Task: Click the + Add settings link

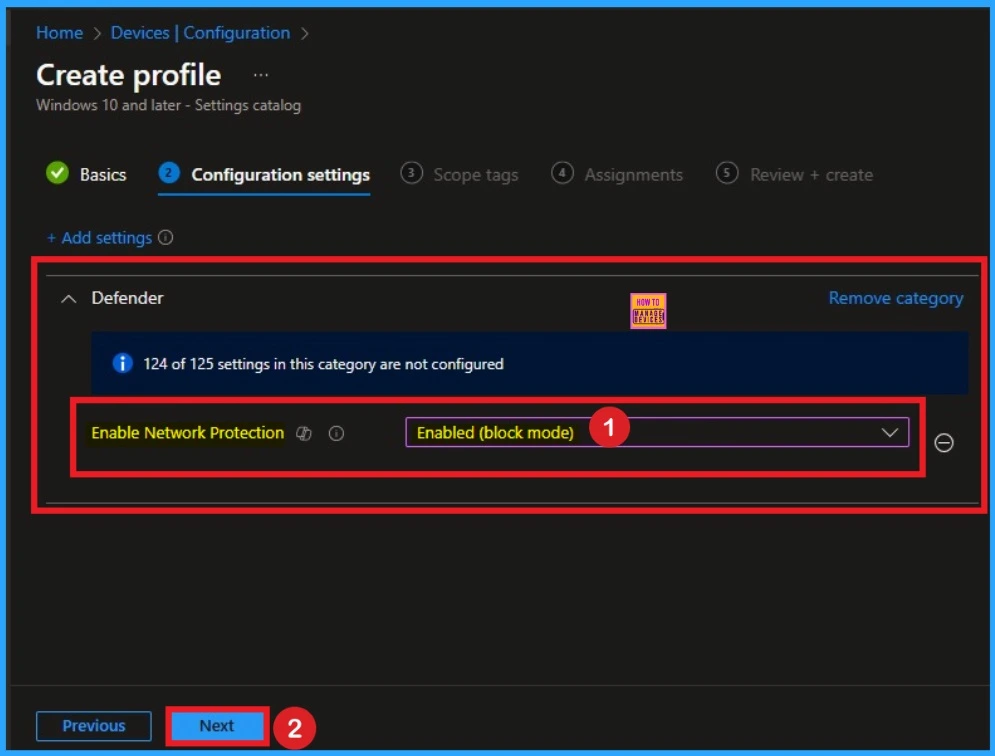Action: click(100, 237)
